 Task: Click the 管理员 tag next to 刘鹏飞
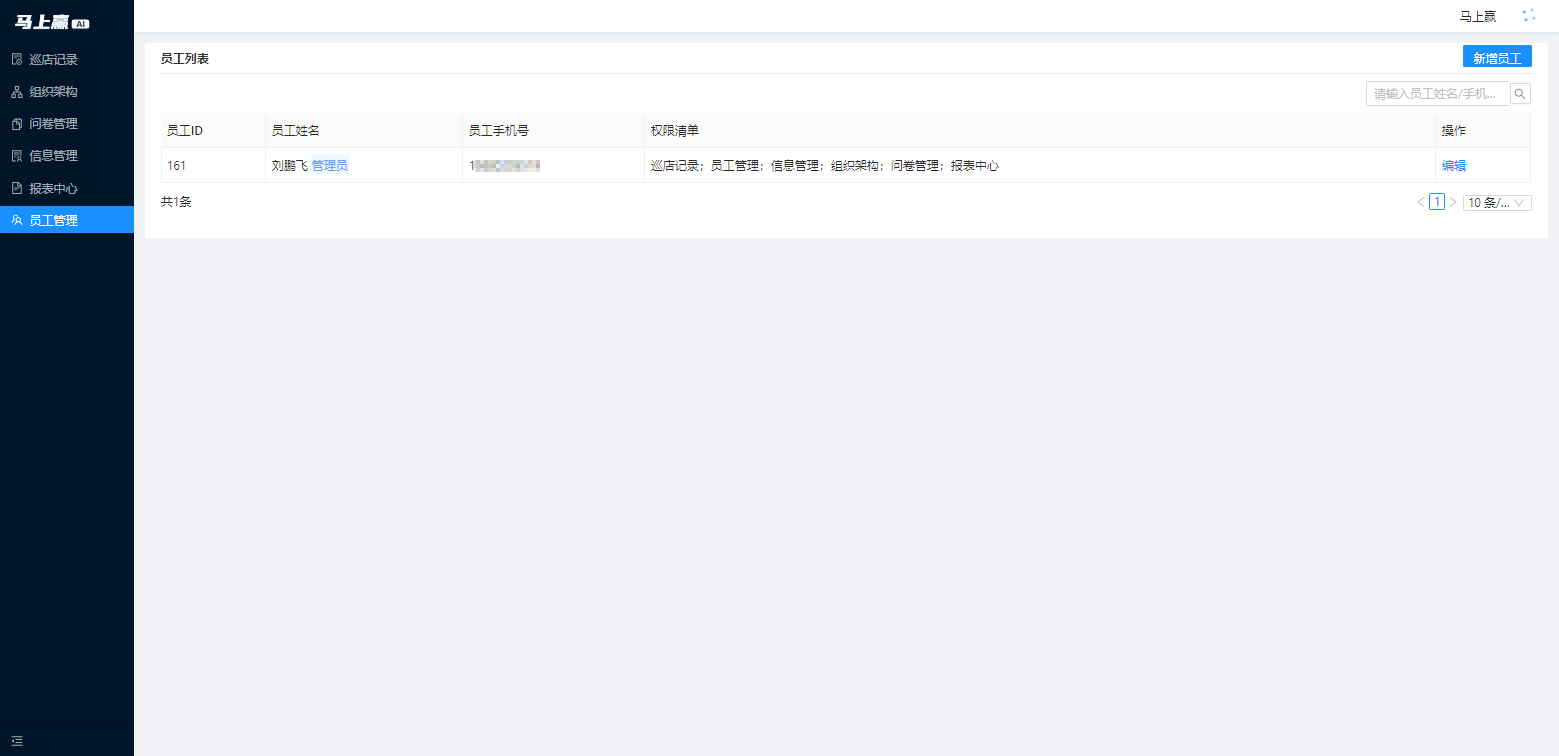click(330, 166)
